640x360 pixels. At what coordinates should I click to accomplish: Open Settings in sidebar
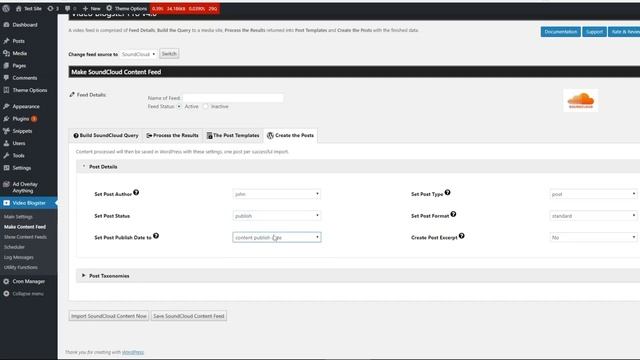click(21, 168)
